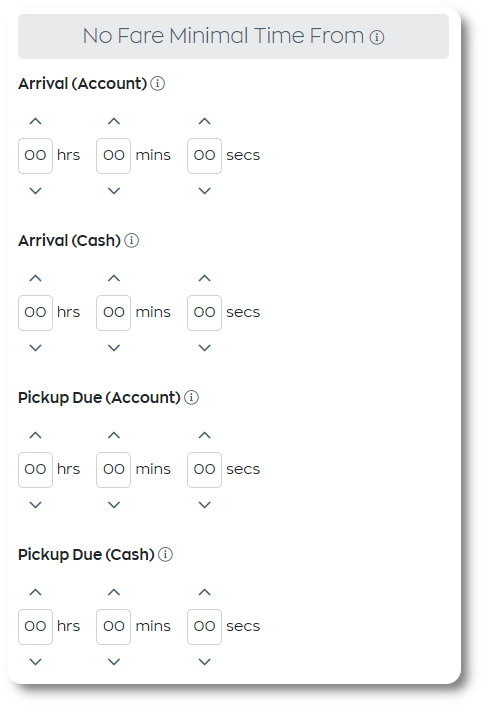
Task: Increase seconds for Pickup Due (Cash)
Action: click(x=204, y=592)
